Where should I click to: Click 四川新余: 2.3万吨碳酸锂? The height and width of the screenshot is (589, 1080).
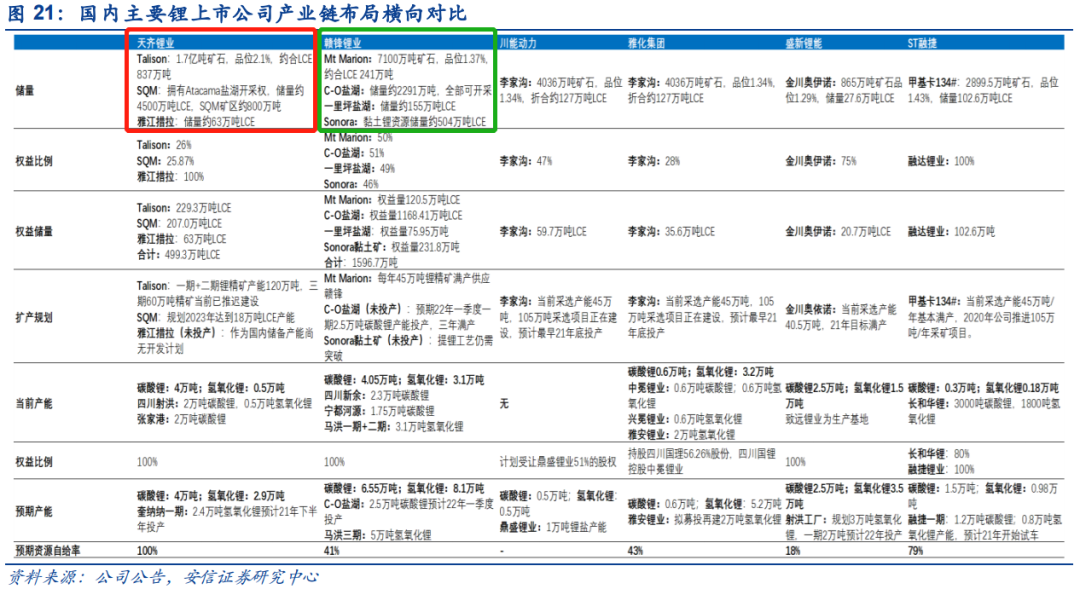click(376, 395)
